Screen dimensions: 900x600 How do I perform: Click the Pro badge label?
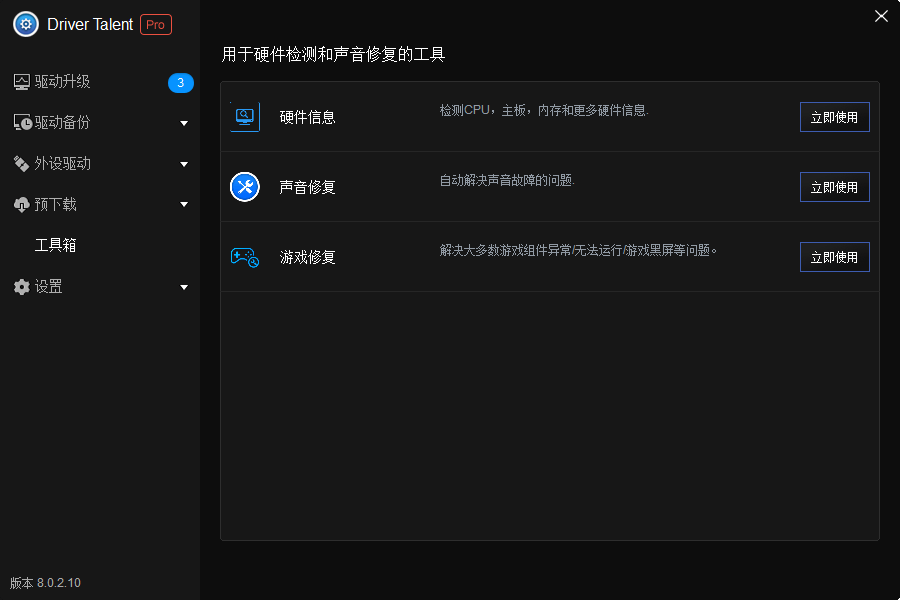coord(155,24)
